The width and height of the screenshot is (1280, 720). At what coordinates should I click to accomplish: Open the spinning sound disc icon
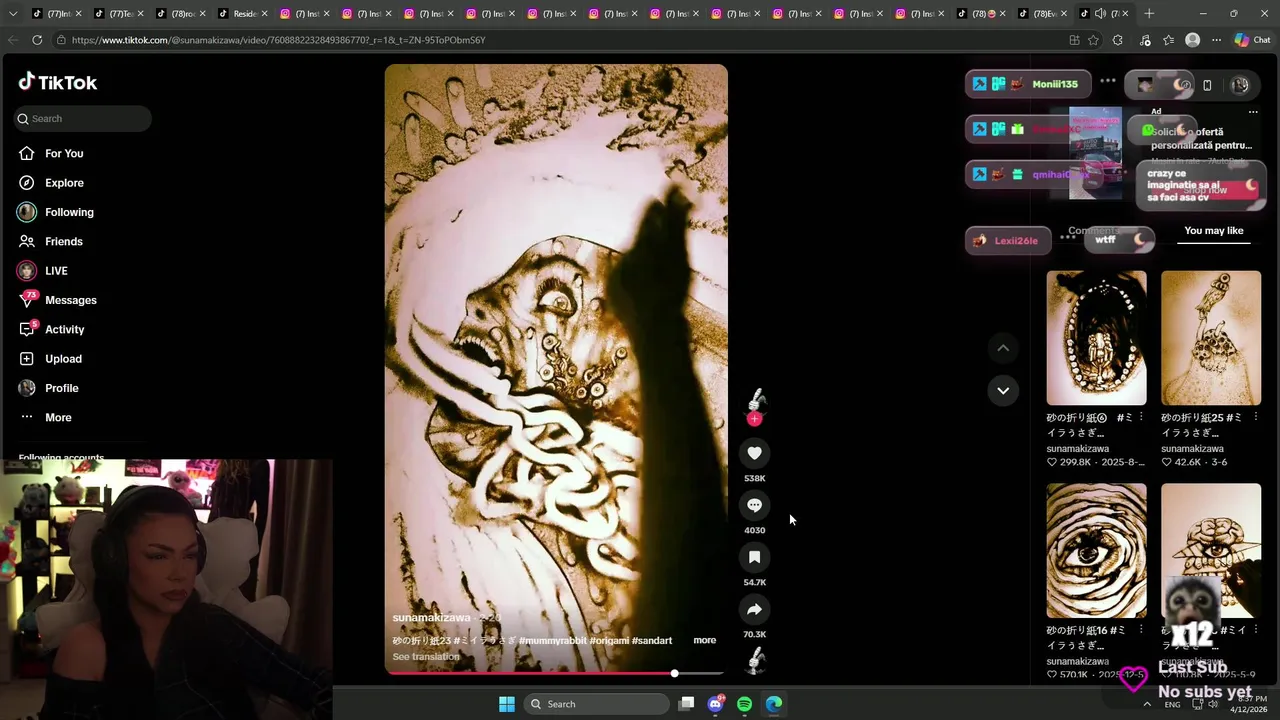coord(756,661)
